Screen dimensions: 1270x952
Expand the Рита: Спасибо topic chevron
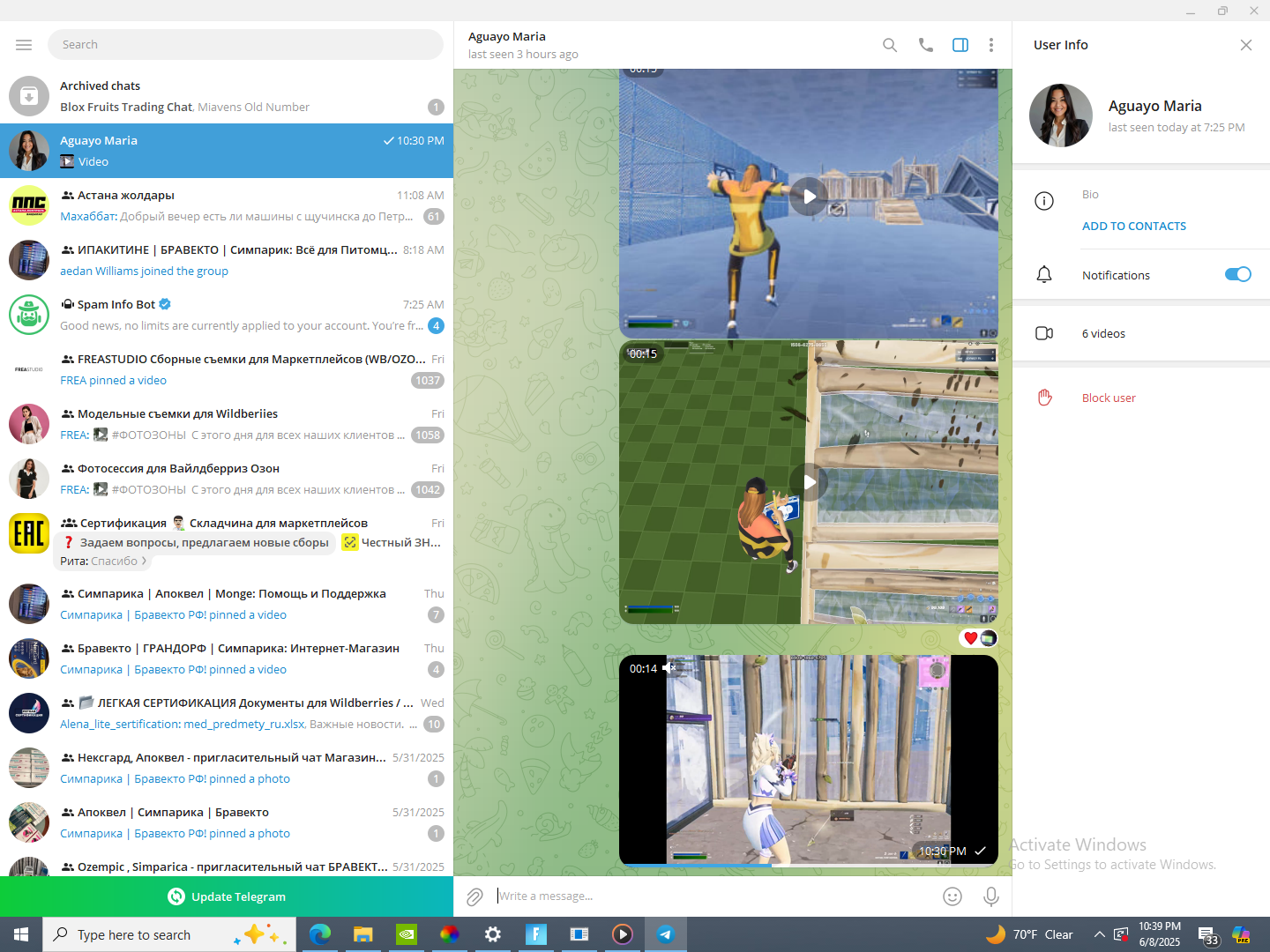pyautogui.click(x=145, y=561)
